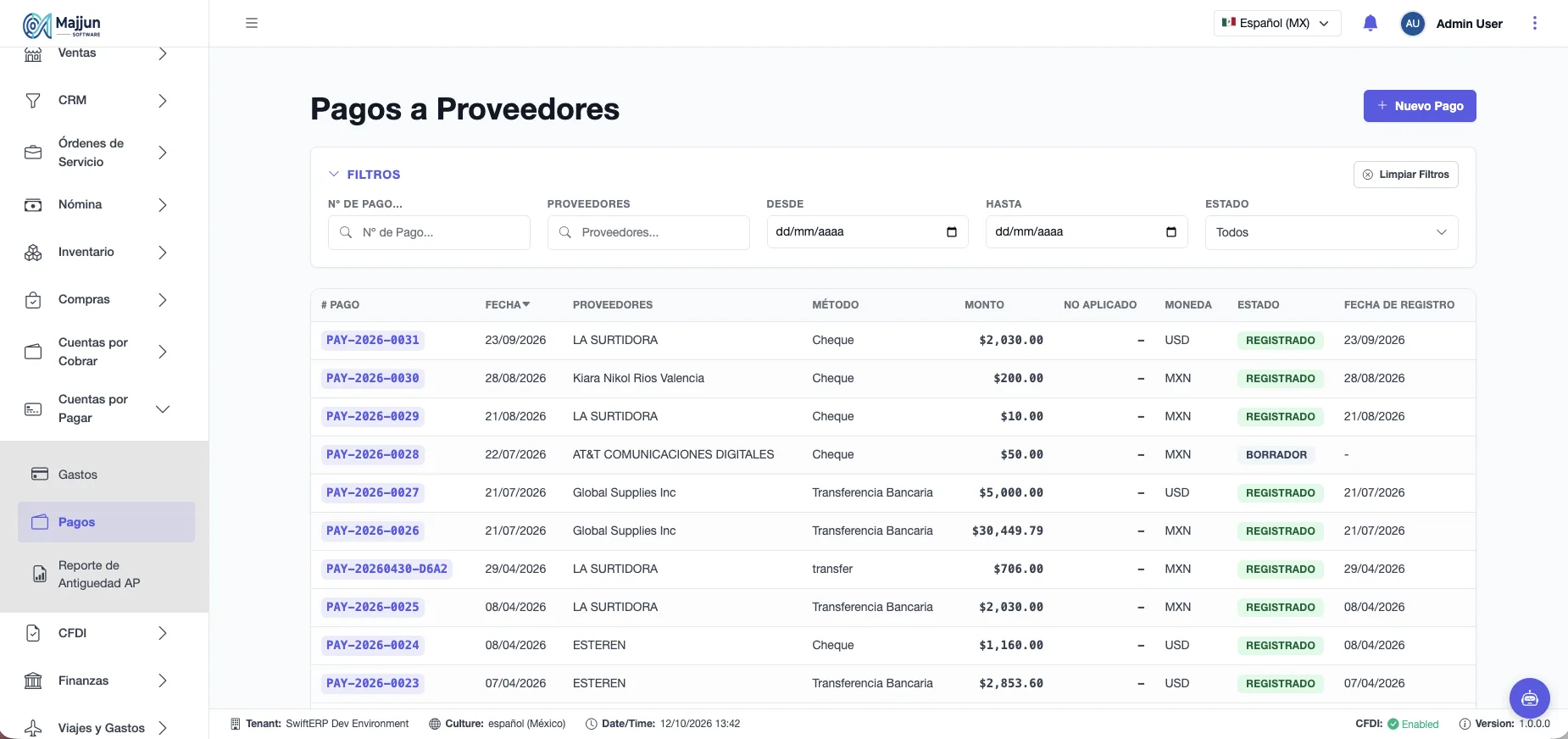The height and width of the screenshot is (739, 1568).
Task: Click the Inventario boxes icon
Action: (x=33, y=253)
